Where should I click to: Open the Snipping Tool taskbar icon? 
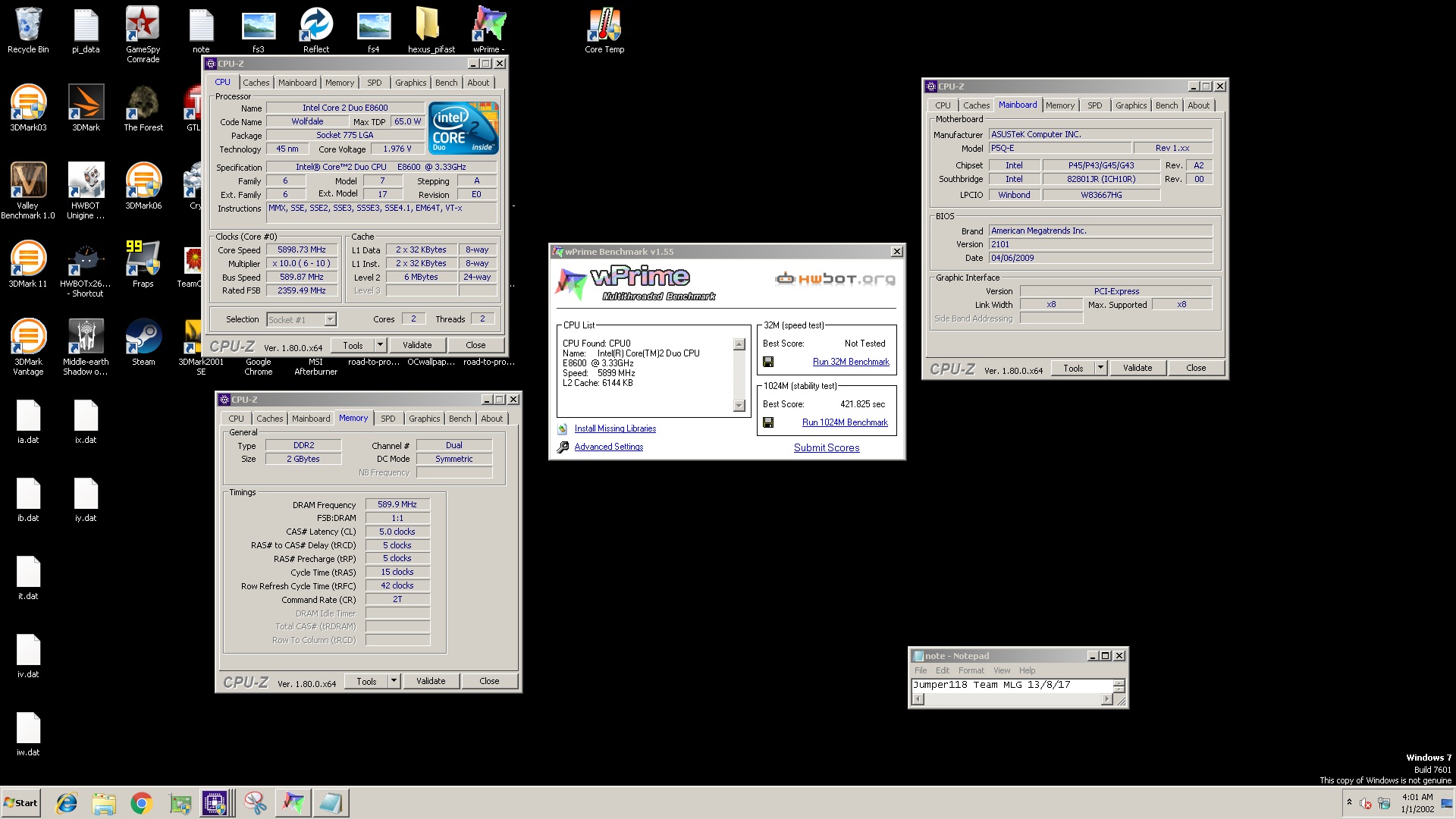pos(255,803)
